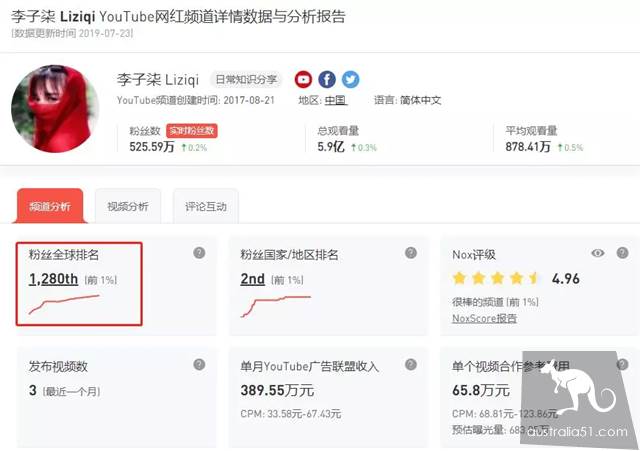The width and height of the screenshot is (640, 451).
Task: Click help icon on Nox评级 card
Action: point(622,253)
